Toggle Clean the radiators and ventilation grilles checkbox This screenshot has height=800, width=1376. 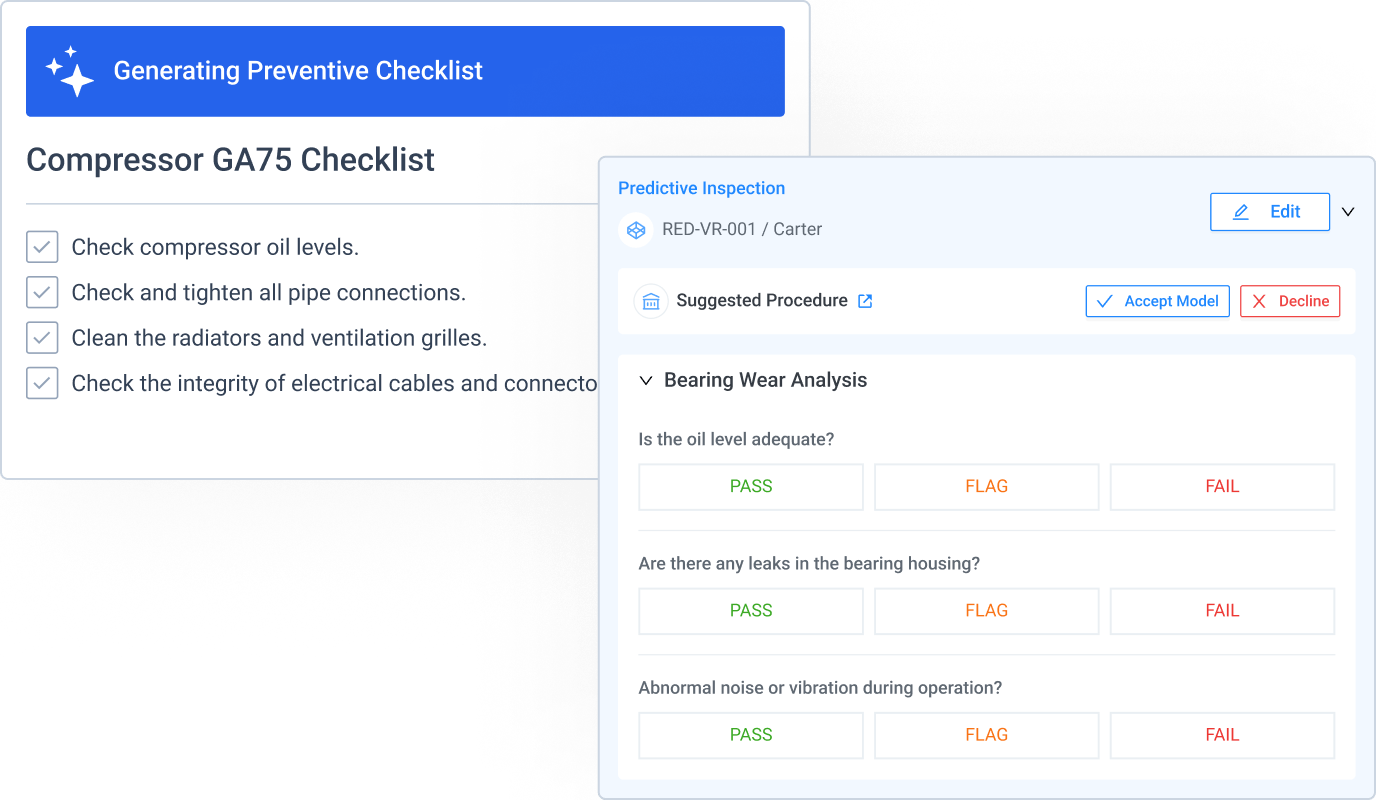tap(42, 338)
